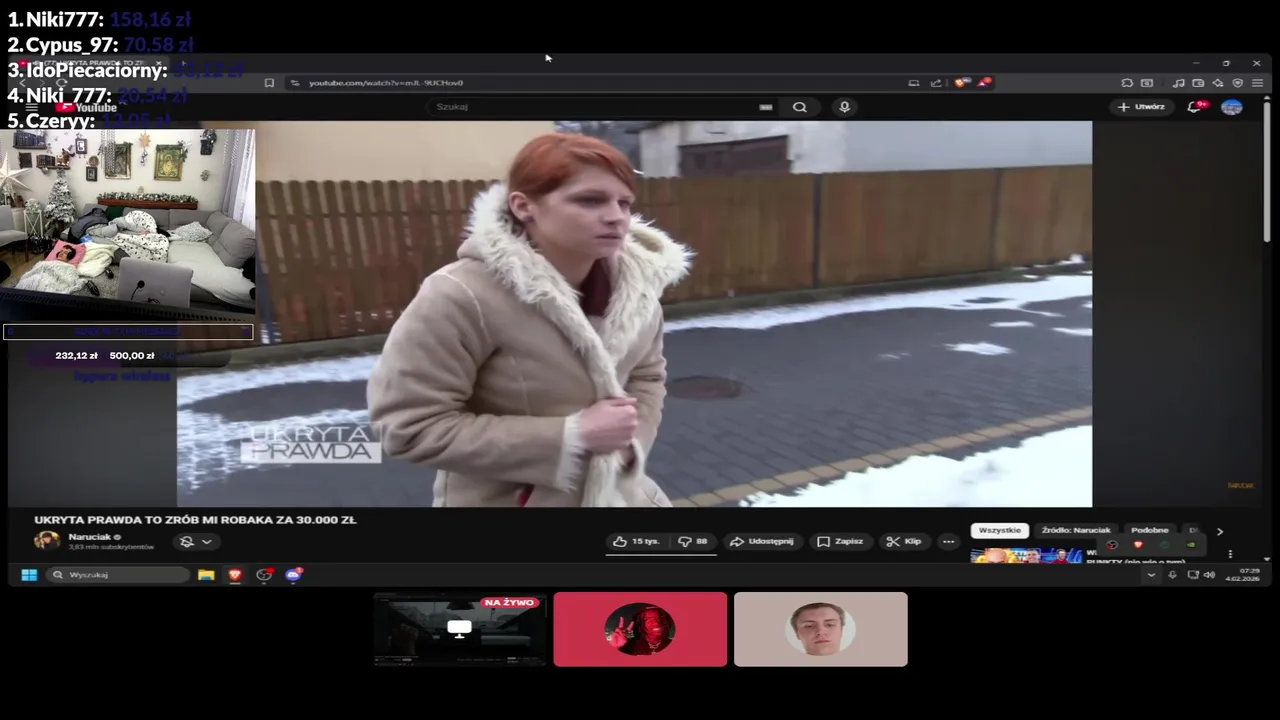1280x720 pixels.
Task: Open the YouTube account avatar menu
Action: (x=1232, y=107)
